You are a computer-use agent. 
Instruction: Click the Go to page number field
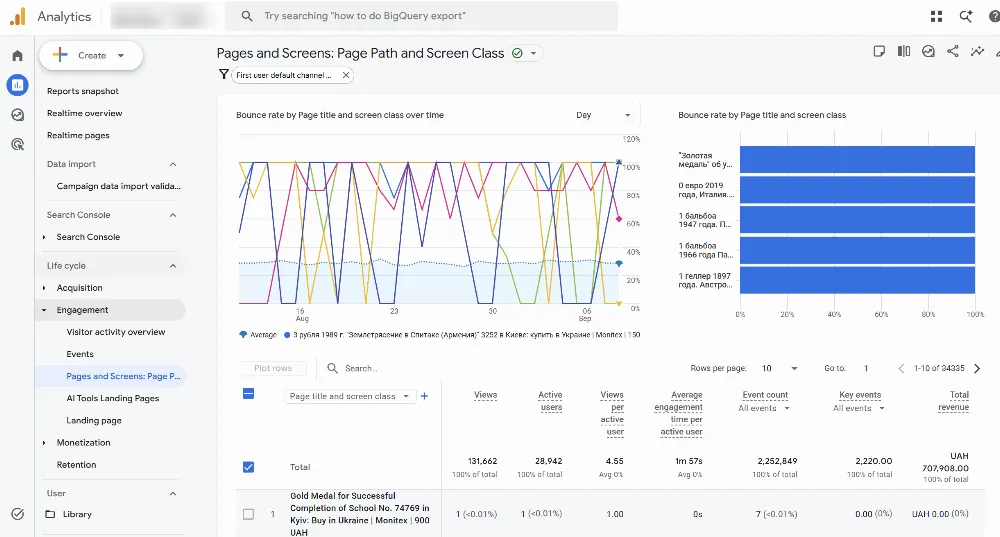pos(866,368)
